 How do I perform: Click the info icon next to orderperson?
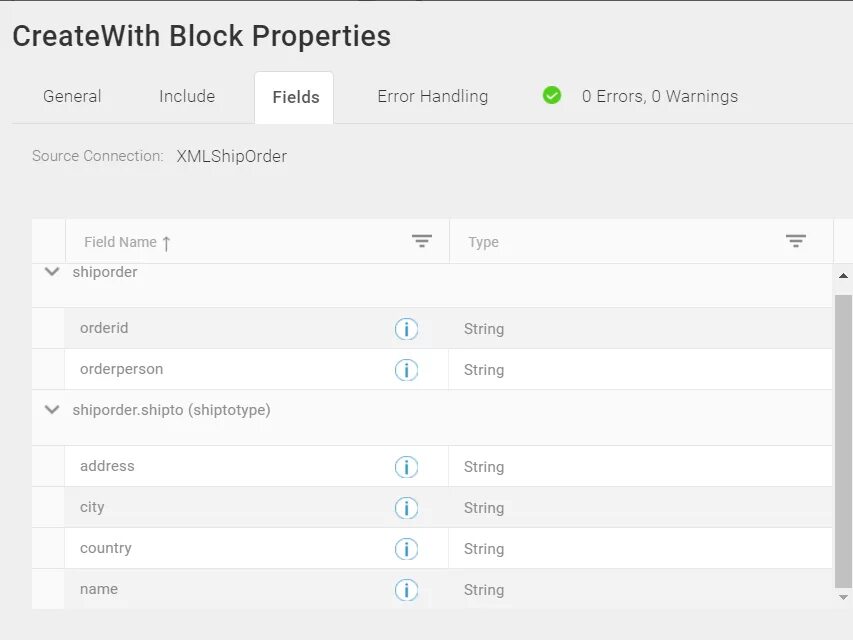[406, 370]
